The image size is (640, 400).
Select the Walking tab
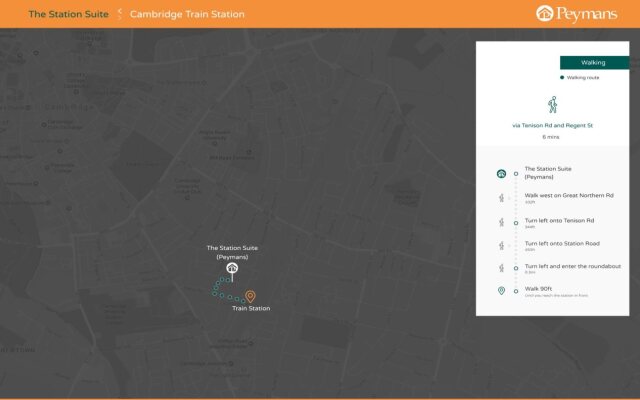pos(594,62)
